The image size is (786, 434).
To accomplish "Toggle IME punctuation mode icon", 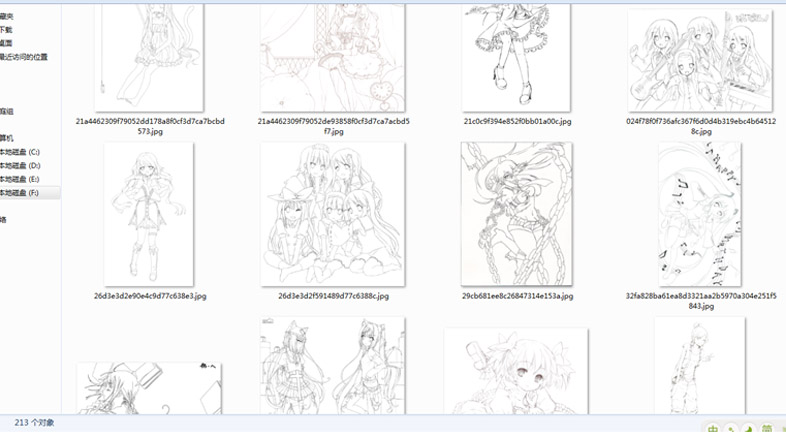I will click(731, 429).
